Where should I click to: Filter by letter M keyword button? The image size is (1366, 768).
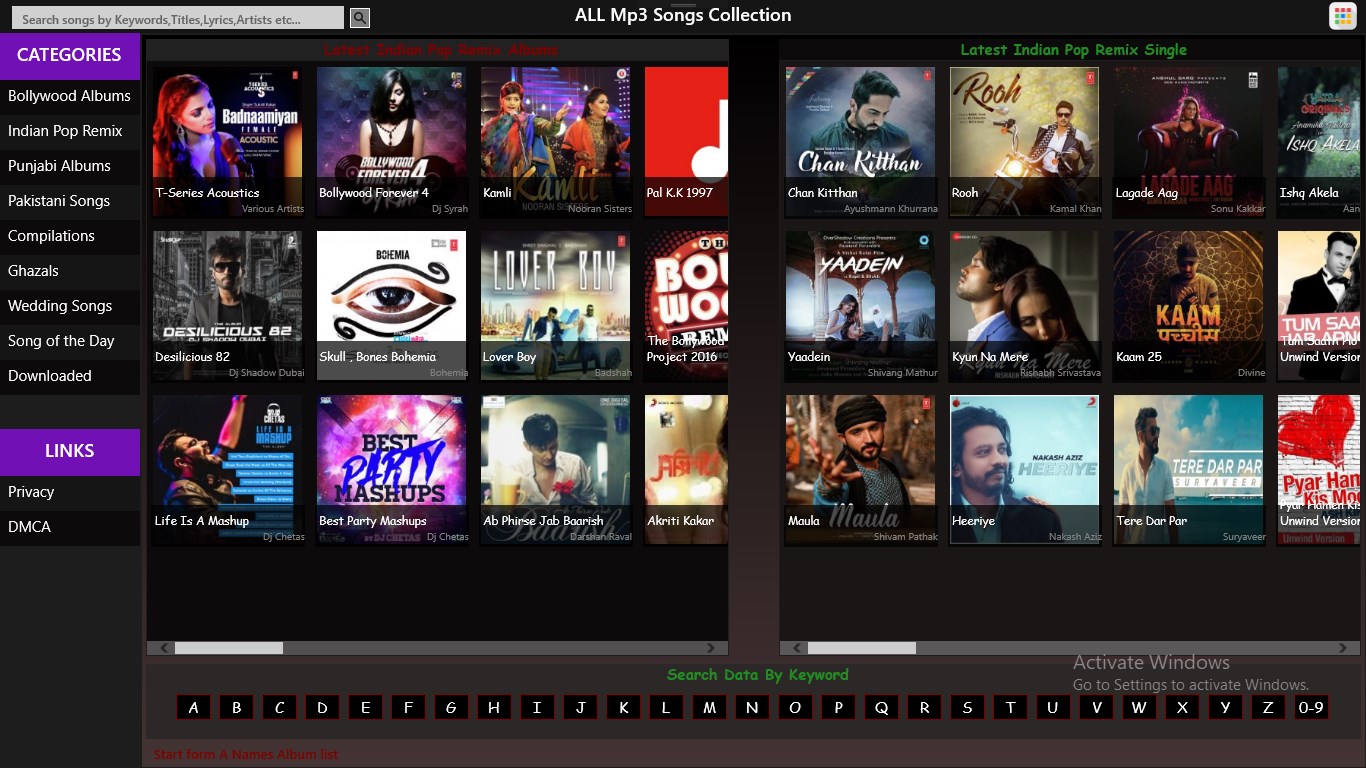709,707
